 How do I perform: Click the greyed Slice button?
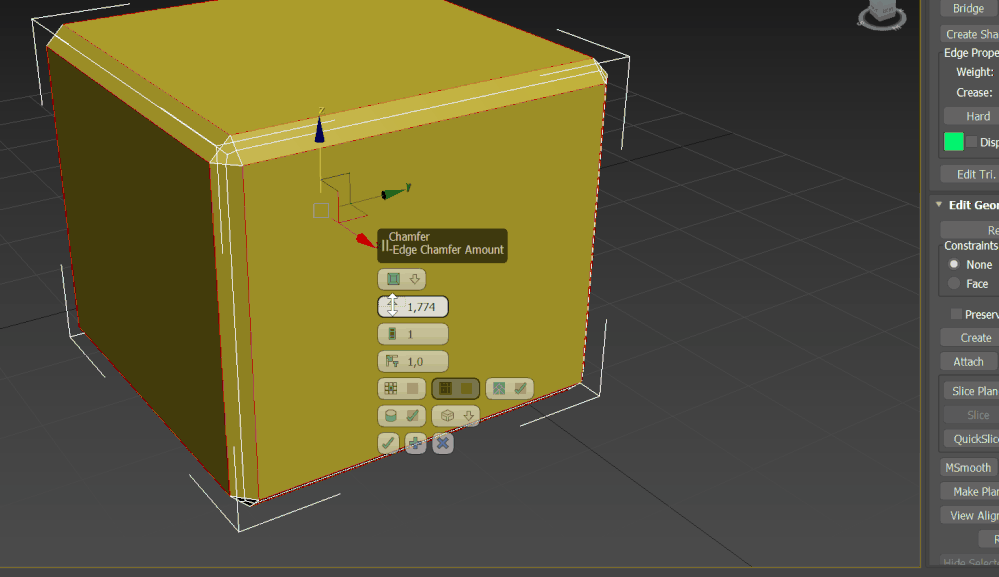[x=971, y=415]
